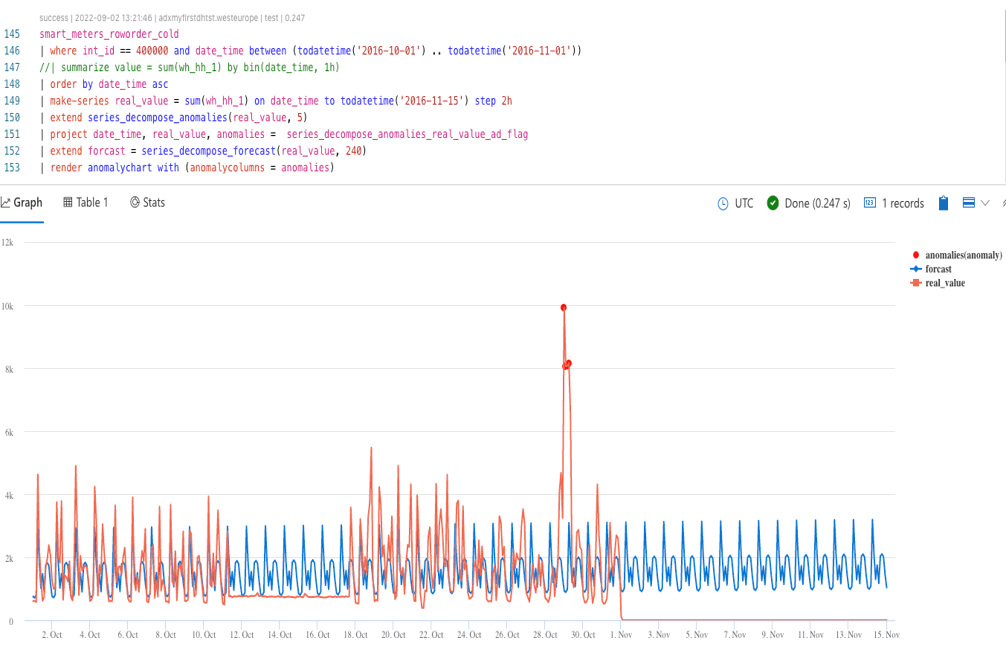The height and width of the screenshot is (649, 1006).
Task: Select the anomaly point near 10k
Action: pyautogui.click(x=563, y=308)
